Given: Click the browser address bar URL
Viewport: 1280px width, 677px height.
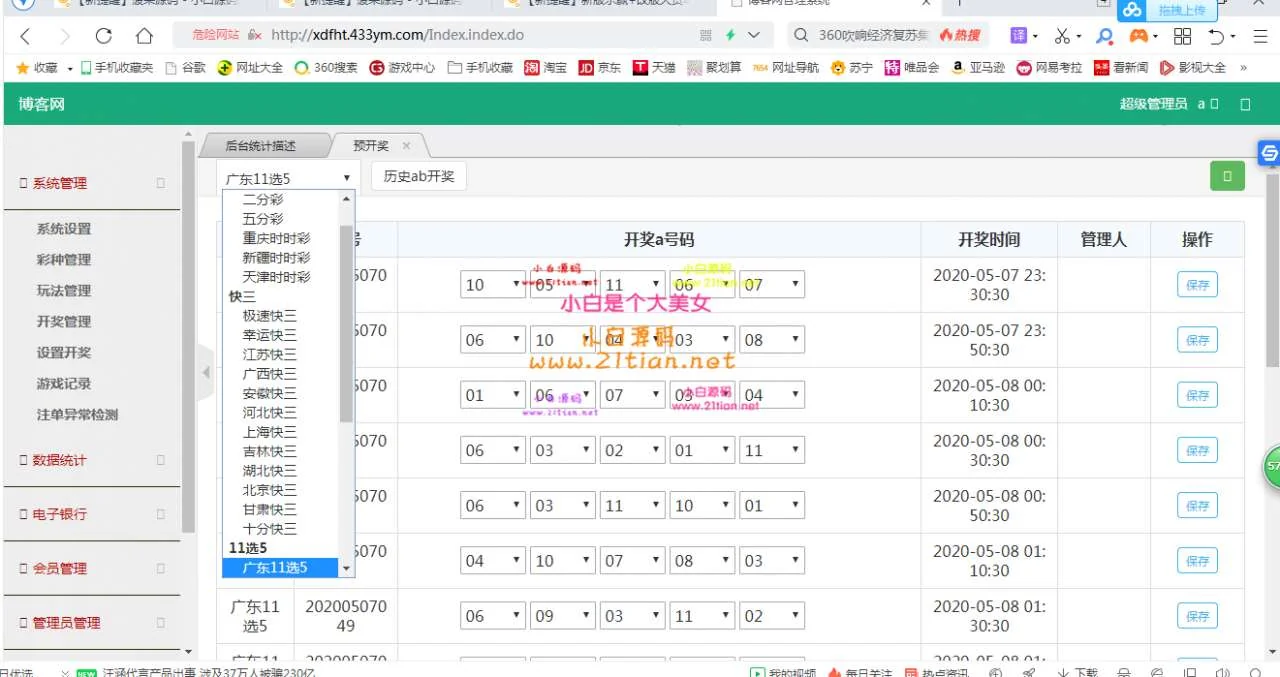Looking at the screenshot, I should tap(397, 35).
